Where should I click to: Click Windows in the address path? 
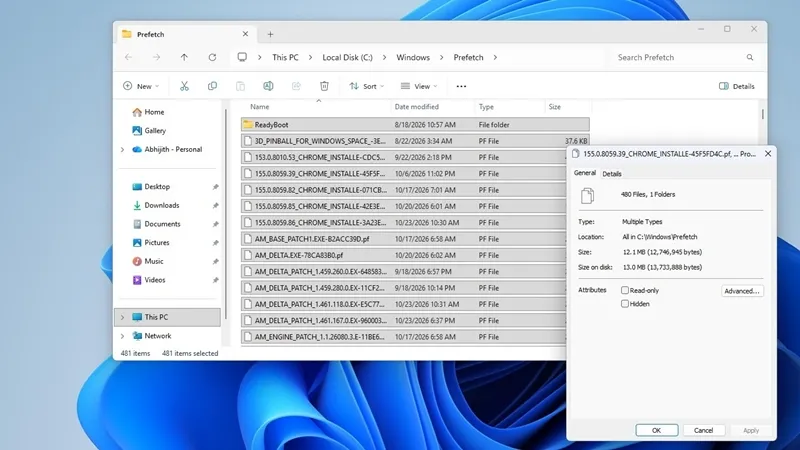click(x=413, y=57)
